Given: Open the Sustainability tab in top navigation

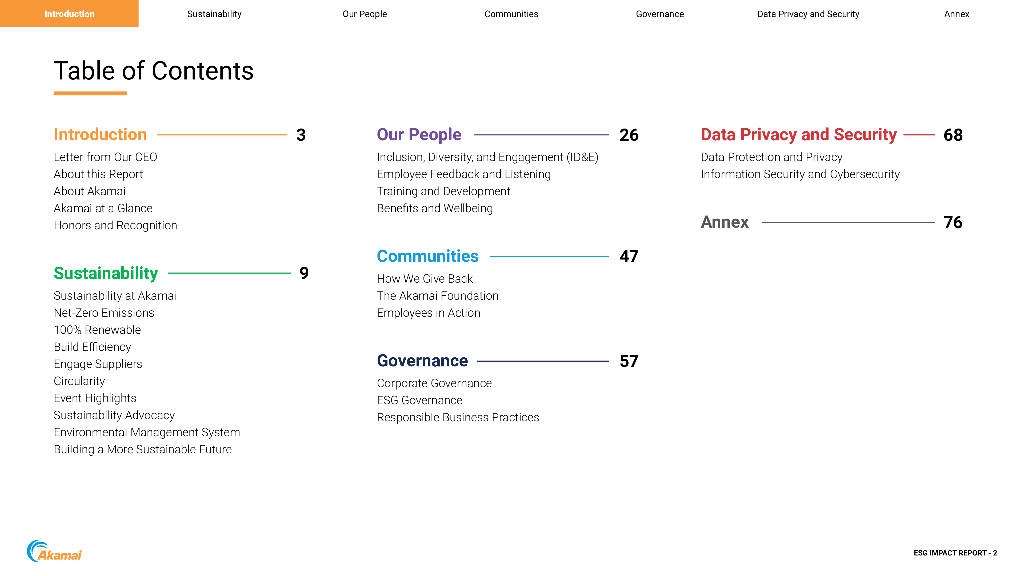Looking at the screenshot, I should click(214, 14).
